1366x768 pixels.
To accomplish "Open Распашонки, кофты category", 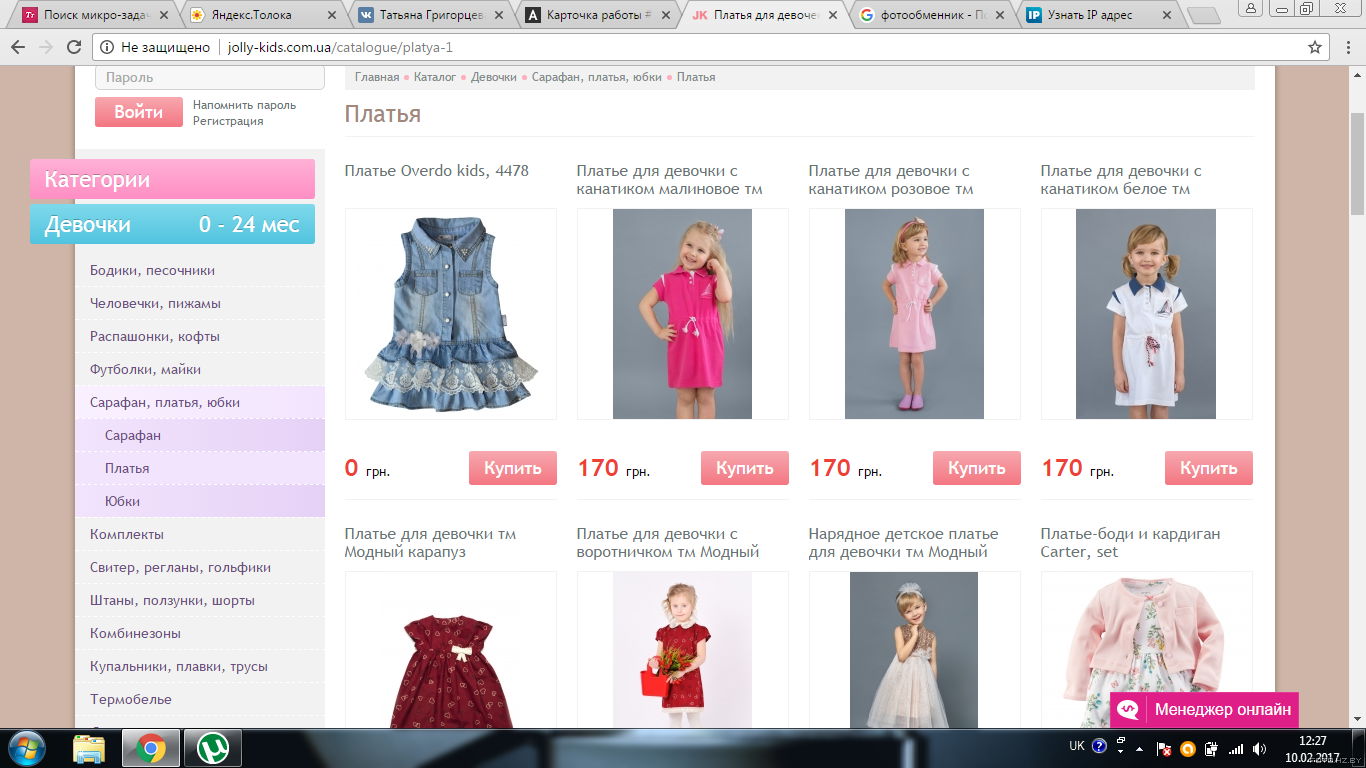I will [200, 336].
